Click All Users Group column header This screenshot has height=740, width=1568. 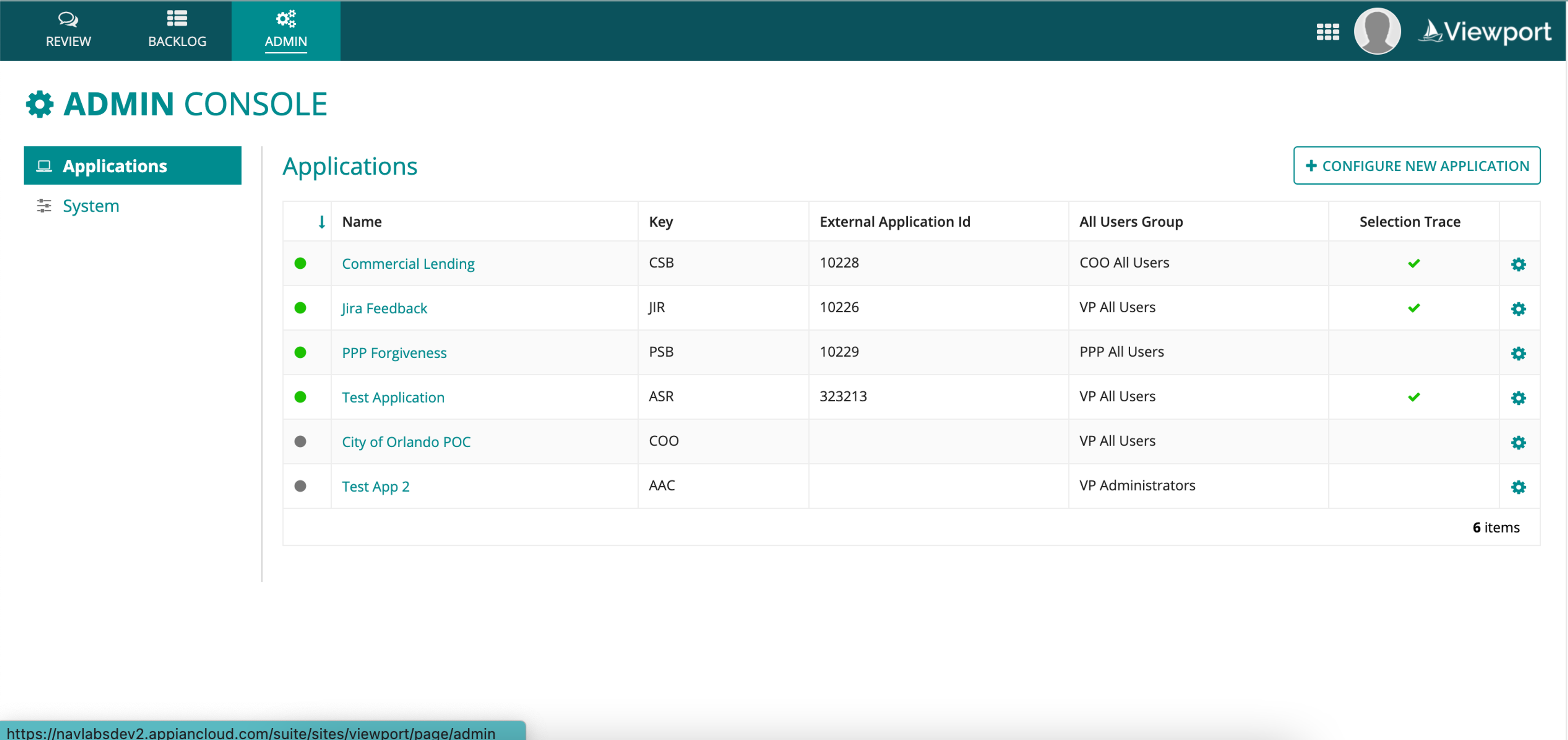click(x=1131, y=221)
